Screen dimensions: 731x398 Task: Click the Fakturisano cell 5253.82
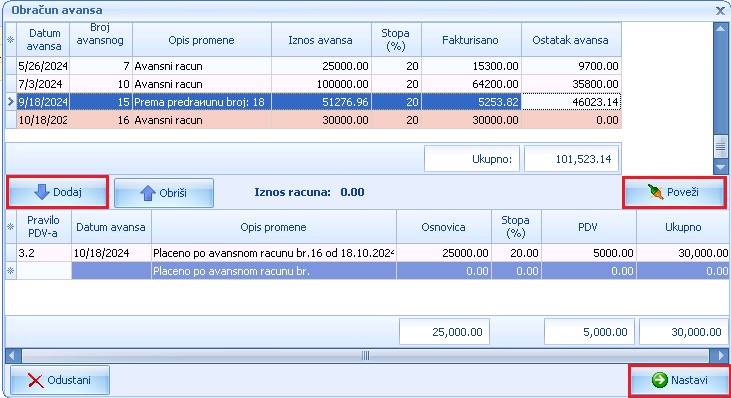tap(471, 102)
